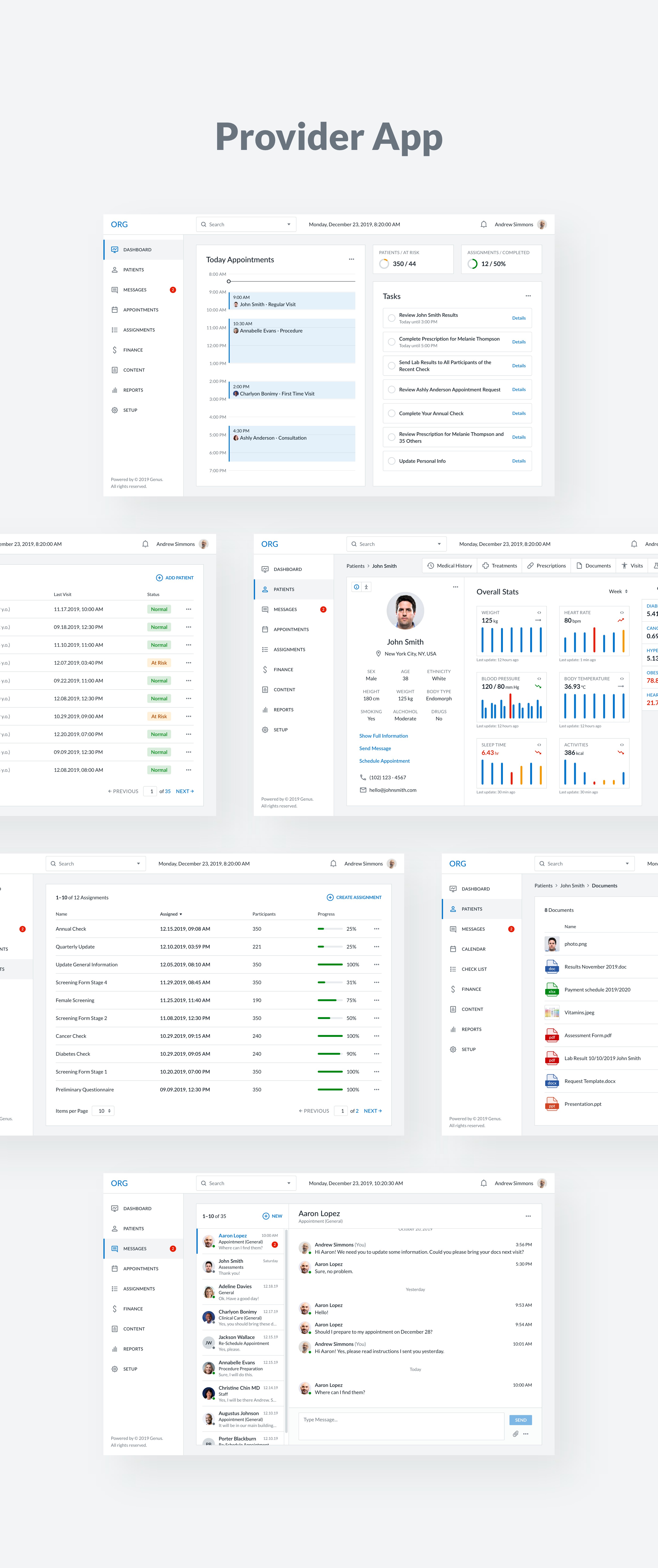658x1568 pixels.
Task: Click the ADD PATIENT button
Action: [x=175, y=578]
